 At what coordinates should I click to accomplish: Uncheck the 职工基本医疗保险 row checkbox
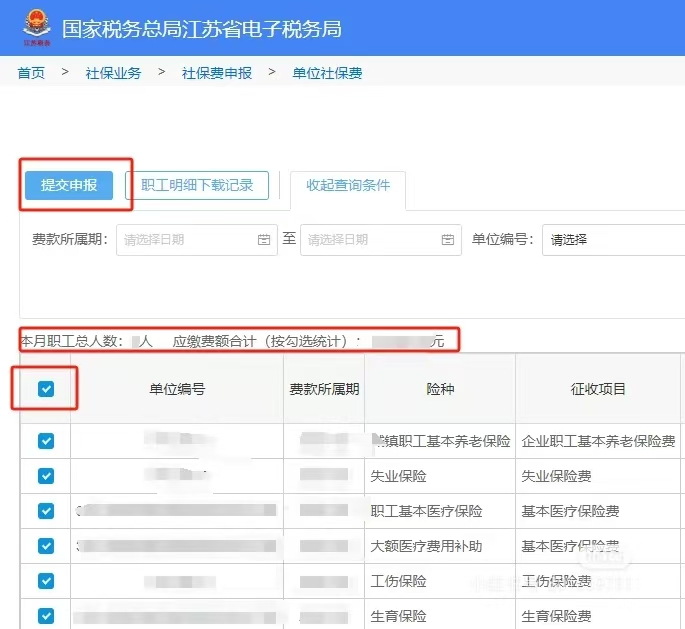46,511
